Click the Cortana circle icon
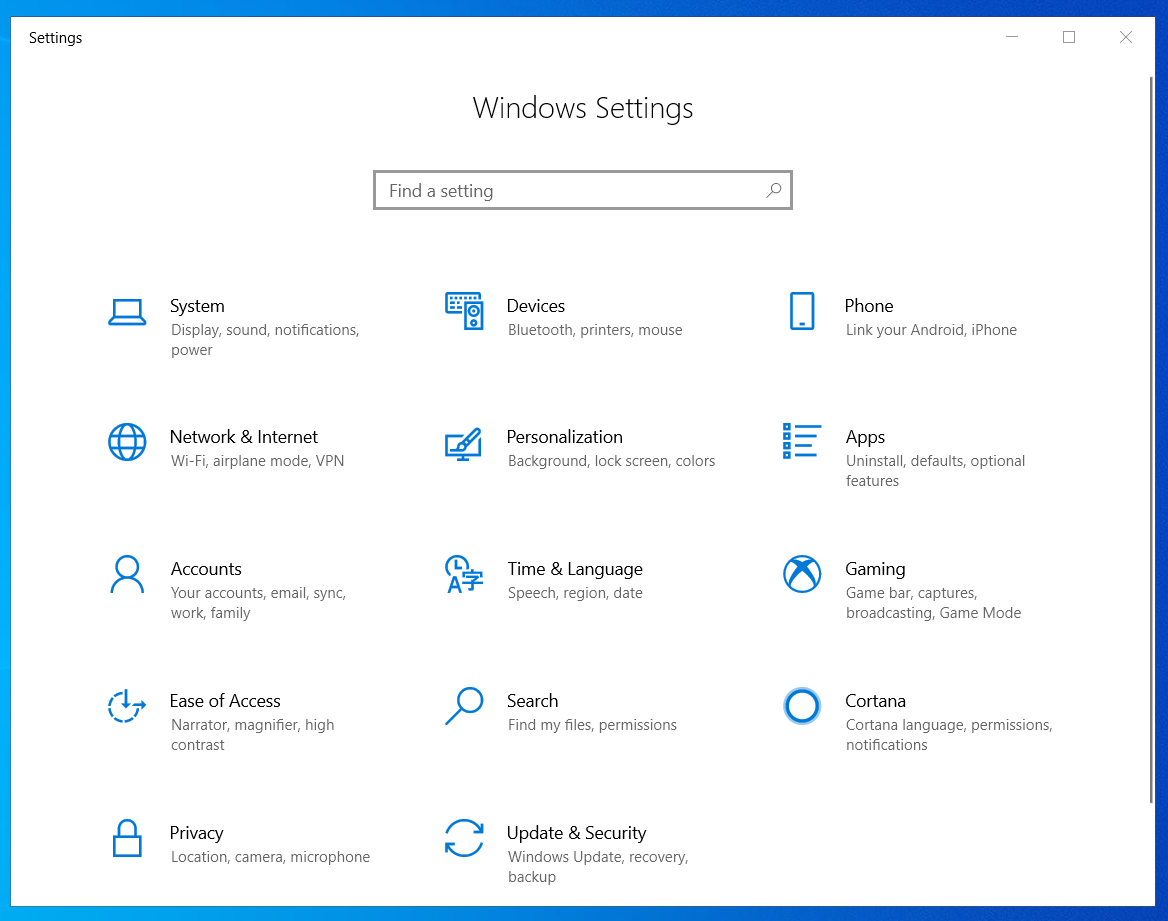The height and width of the screenshot is (921, 1168). [x=801, y=706]
